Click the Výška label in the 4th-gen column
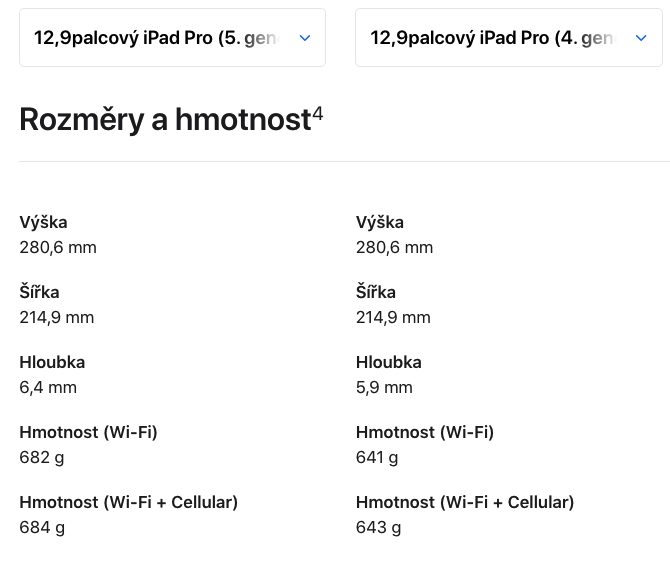 (380, 222)
